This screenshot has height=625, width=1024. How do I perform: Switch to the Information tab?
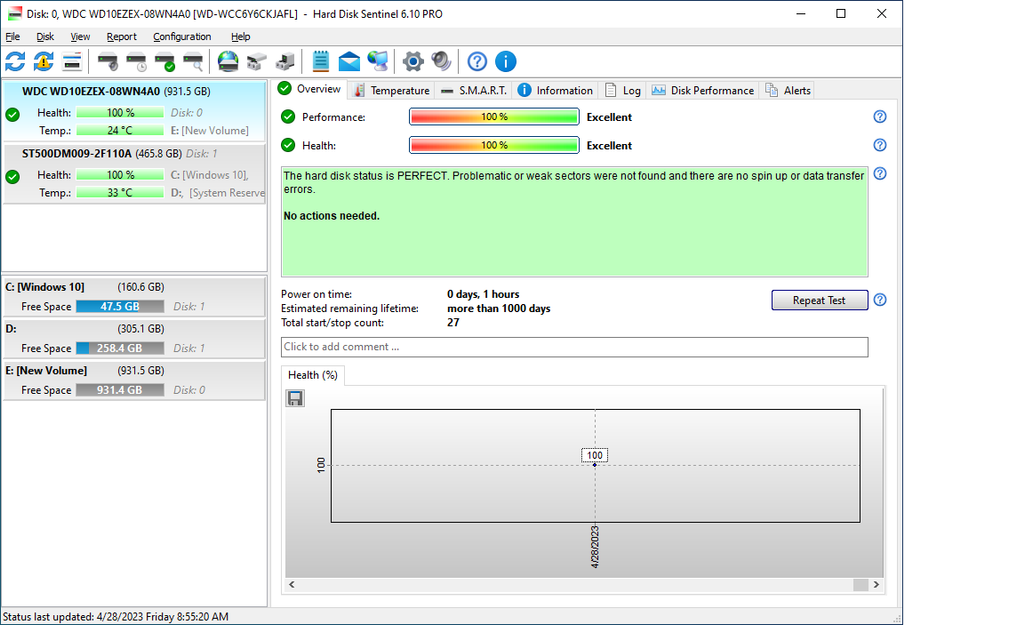pos(555,90)
